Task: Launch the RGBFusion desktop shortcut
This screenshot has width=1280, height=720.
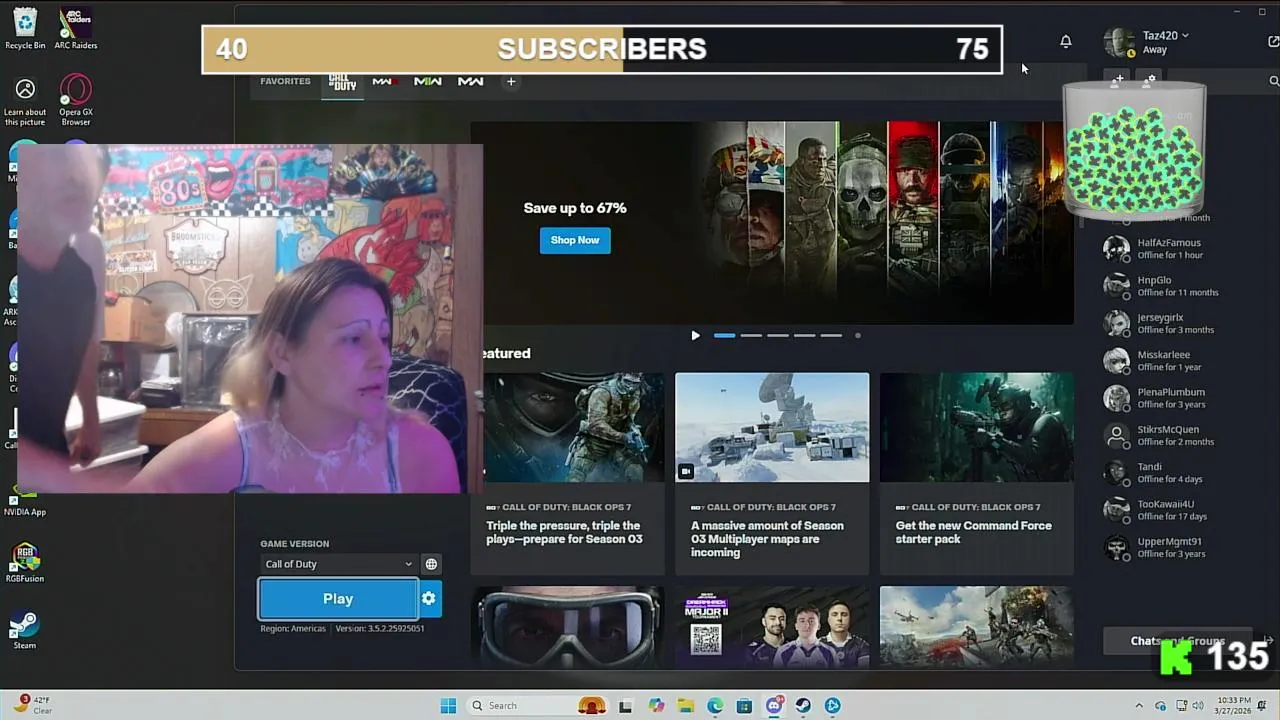Action: point(25,563)
